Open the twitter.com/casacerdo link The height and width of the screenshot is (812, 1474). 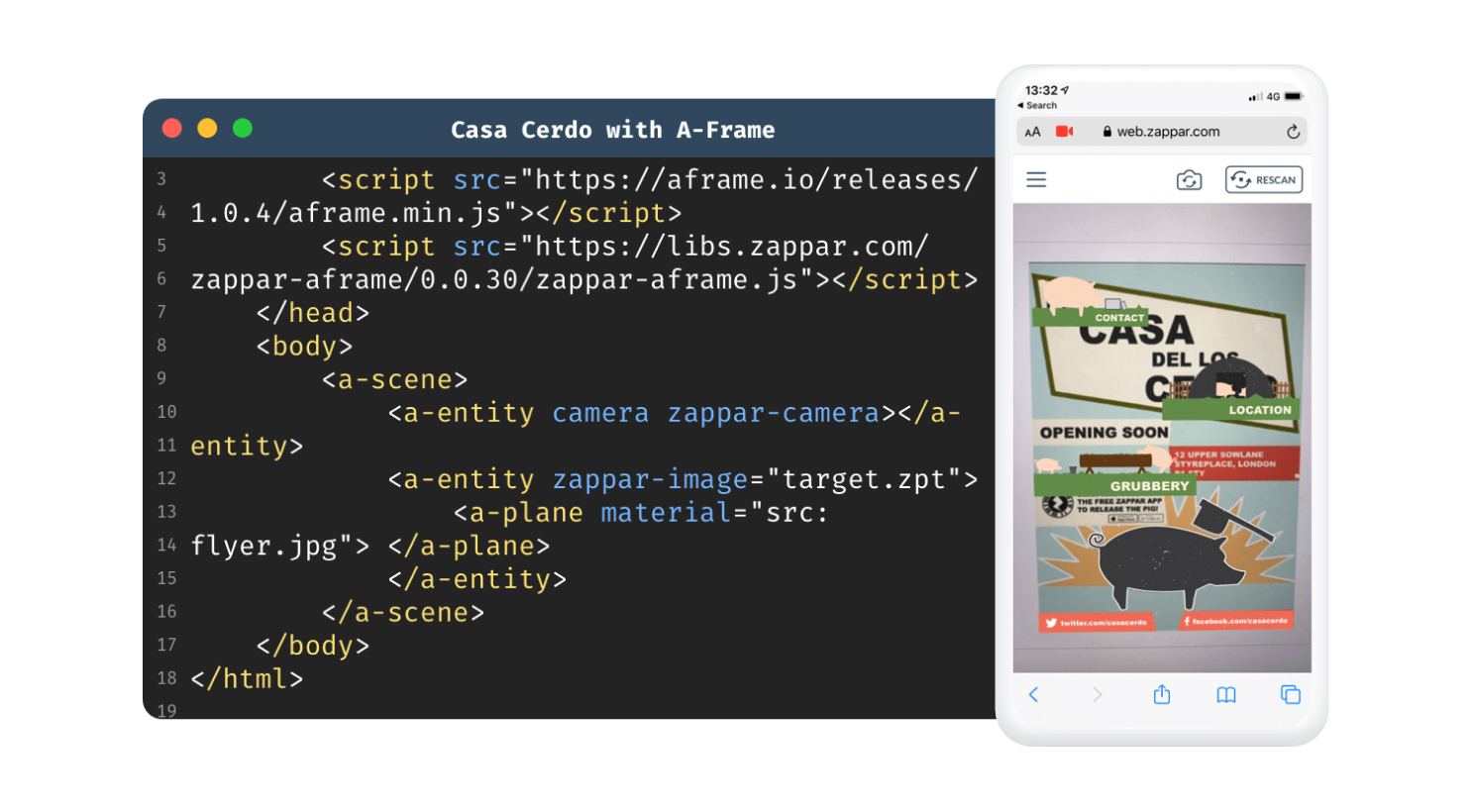[x=1098, y=622]
